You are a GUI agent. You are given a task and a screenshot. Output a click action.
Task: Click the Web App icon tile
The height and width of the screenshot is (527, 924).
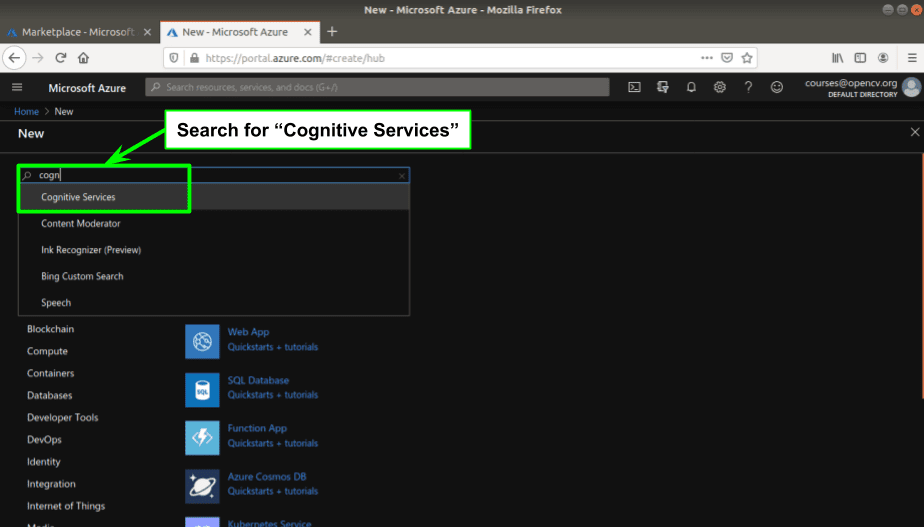tap(202, 341)
